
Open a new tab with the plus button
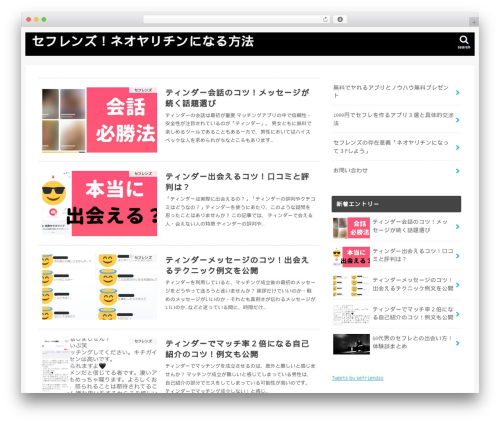pyautogui.click(x=474, y=22)
